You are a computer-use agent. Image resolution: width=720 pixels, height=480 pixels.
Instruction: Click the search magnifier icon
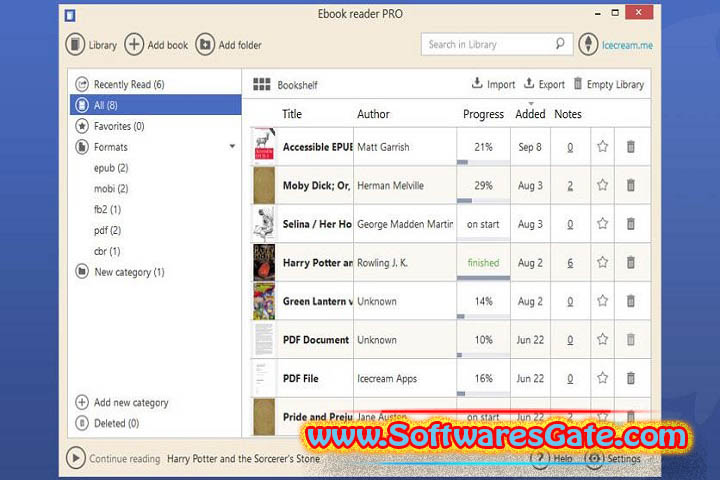[560, 44]
